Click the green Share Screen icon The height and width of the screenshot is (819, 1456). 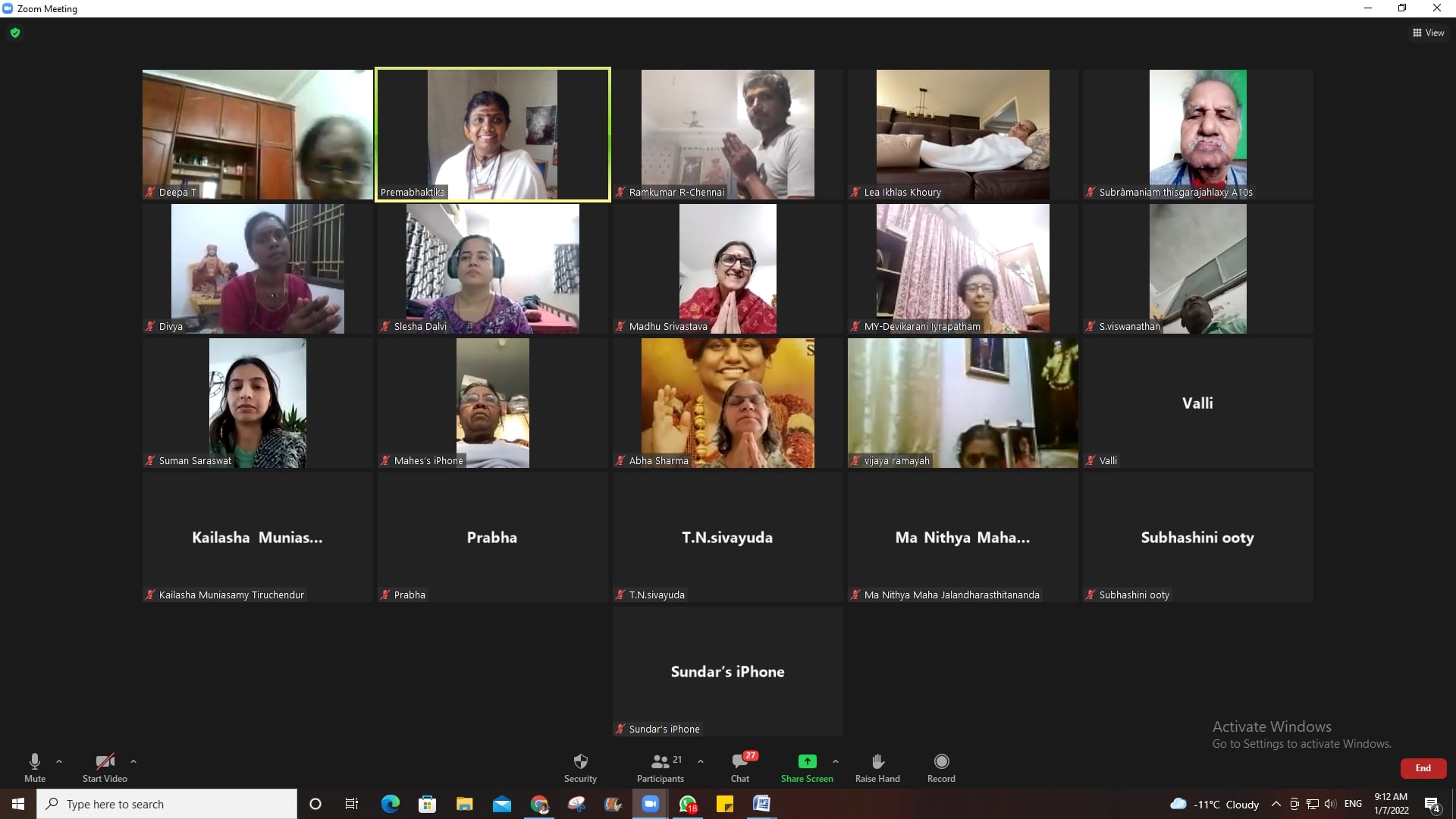pyautogui.click(x=807, y=761)
